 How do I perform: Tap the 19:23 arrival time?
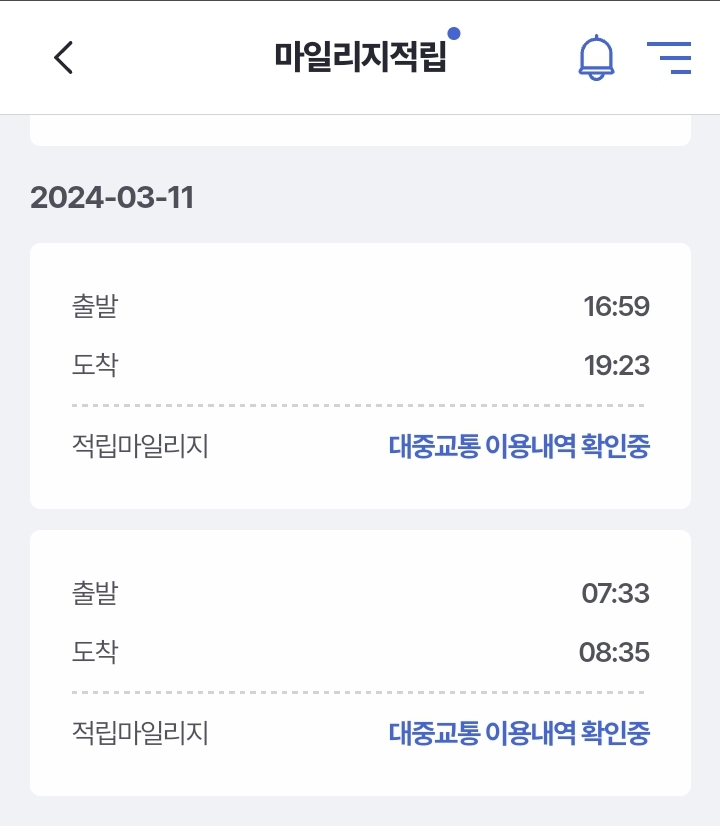(x=616, y=366)
